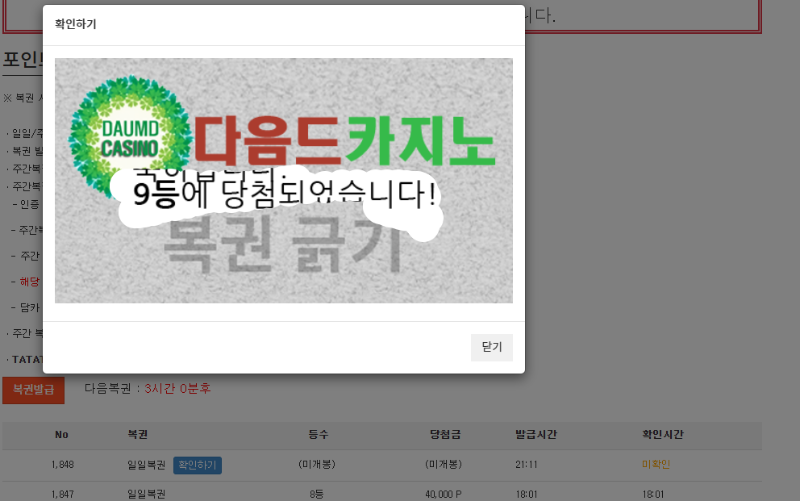Click the 확인하기 dialog title
Viewport: 800px width, 501px height.
(76, 24)
